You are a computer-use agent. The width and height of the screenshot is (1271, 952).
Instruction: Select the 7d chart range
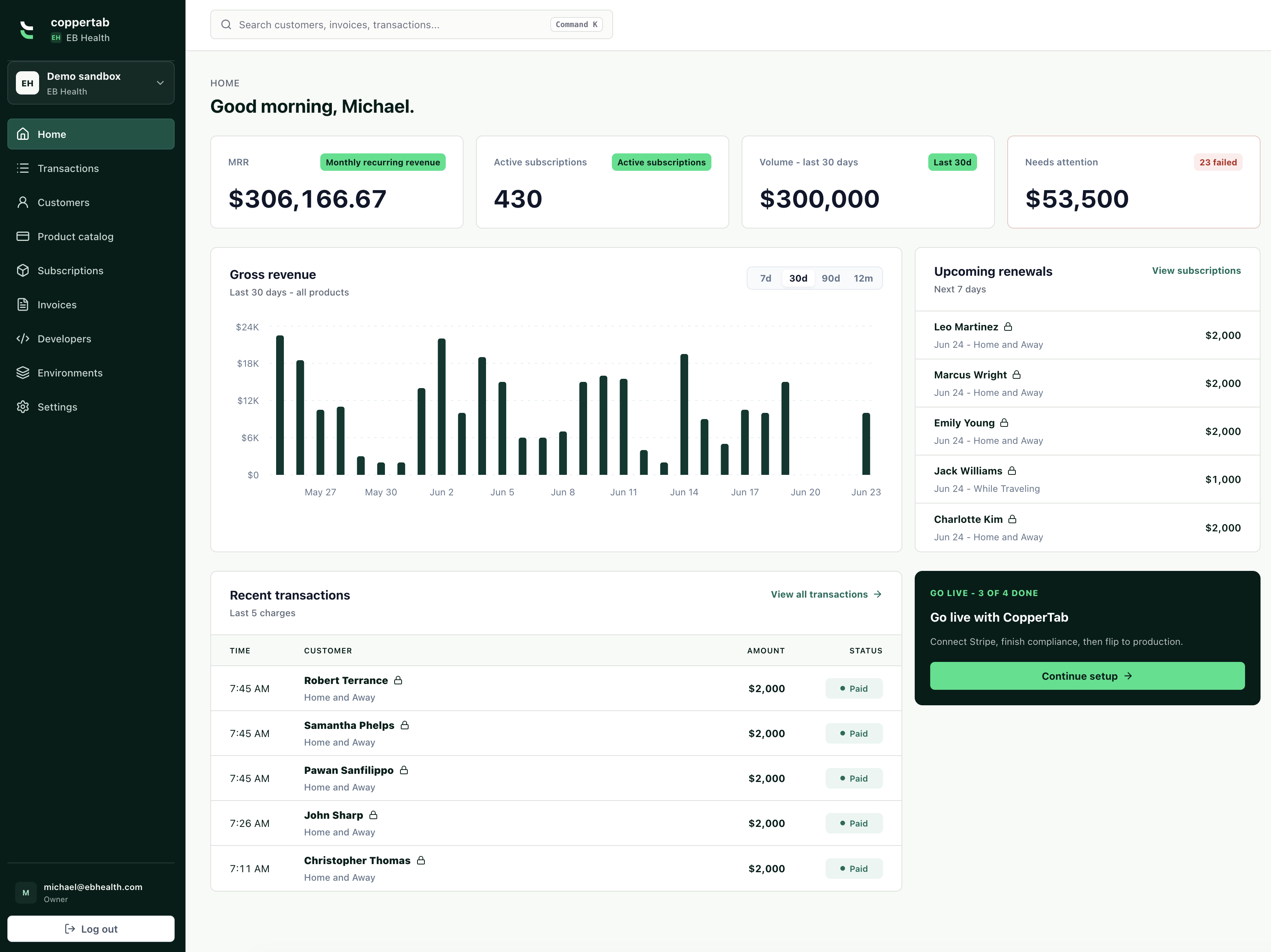pyautogui.click(x=765, y=278)
